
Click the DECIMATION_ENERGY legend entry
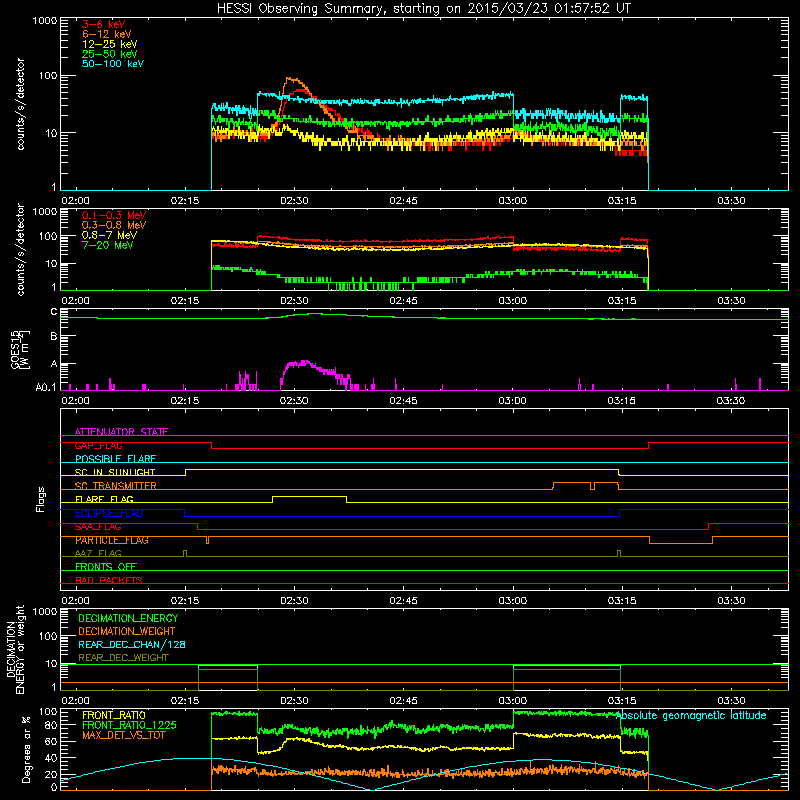128,618
